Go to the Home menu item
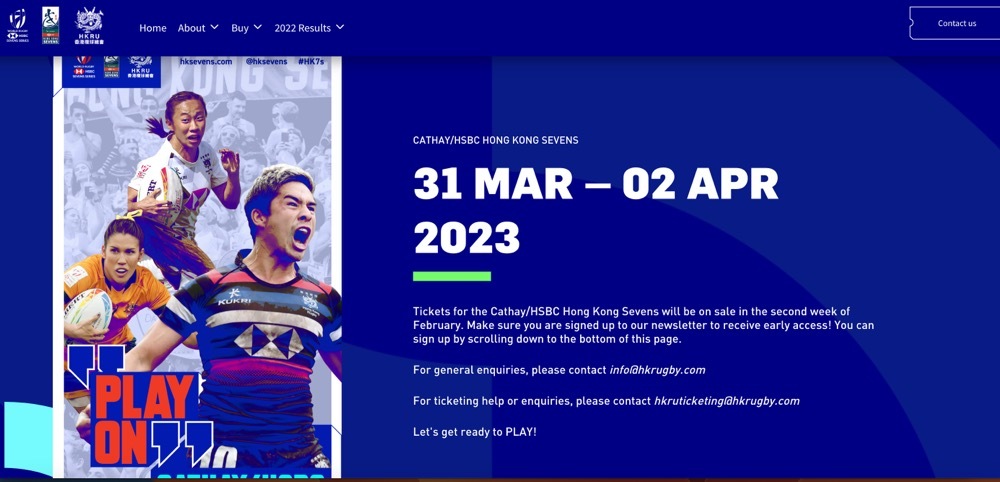1000x482 pixels. 153,28
